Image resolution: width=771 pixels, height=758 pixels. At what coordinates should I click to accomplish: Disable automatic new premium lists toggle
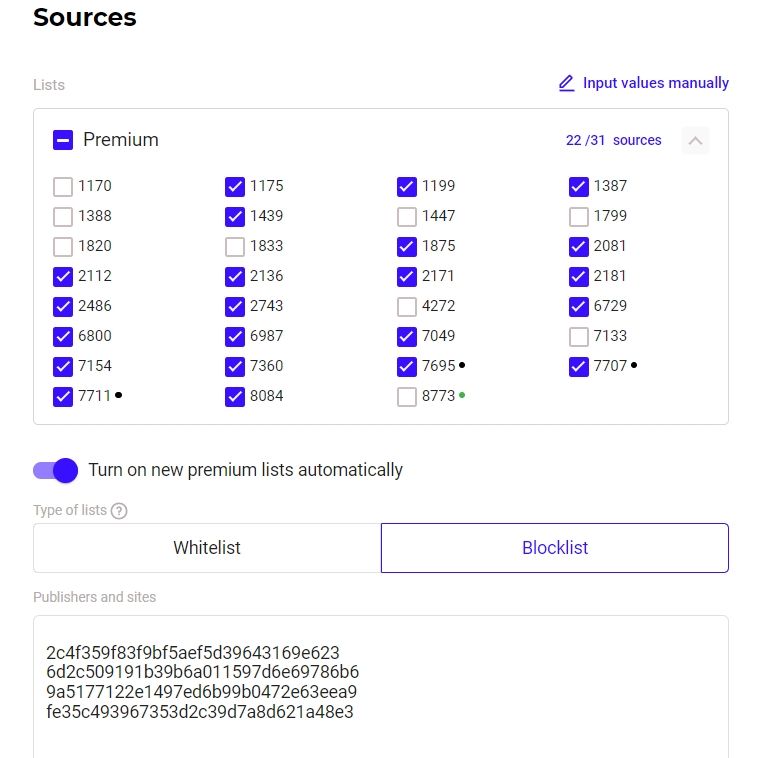point(55,470)
